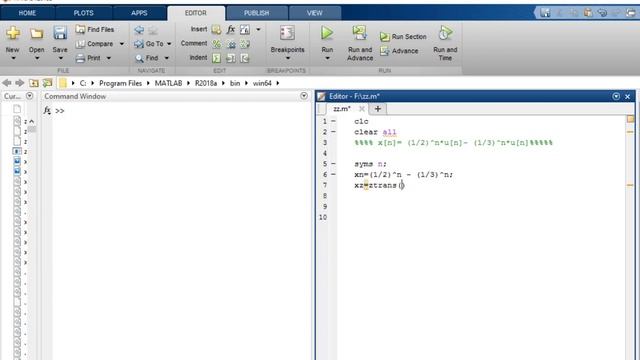The height and width of the screenshot is (360, 640).
Task: Add a new editor tab with plus button
Action: [x=378, y=109]
